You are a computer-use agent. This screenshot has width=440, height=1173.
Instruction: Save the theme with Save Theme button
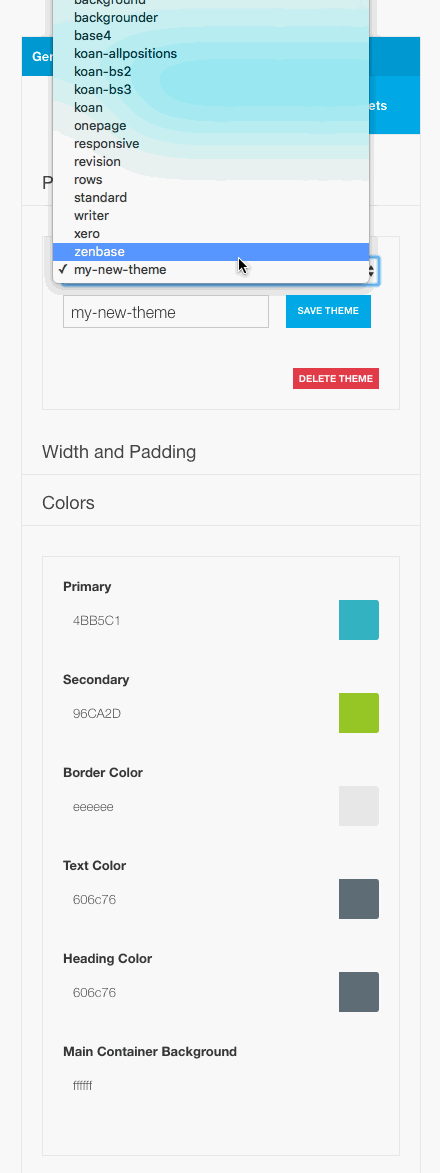tap(328, 311)
